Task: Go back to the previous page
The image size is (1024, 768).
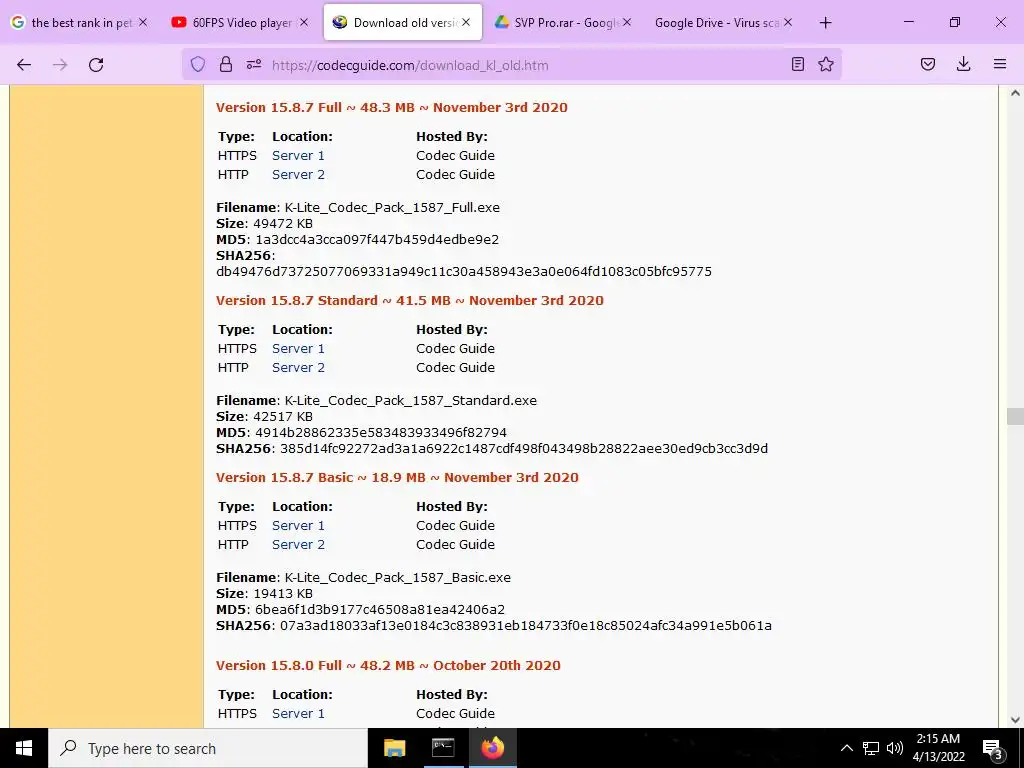Action: 24,65
